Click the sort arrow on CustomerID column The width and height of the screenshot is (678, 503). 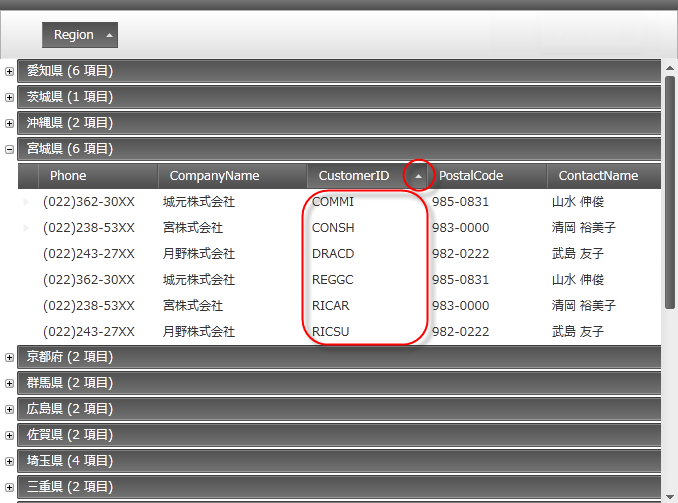pyautogui.click(x=419, y=176)
